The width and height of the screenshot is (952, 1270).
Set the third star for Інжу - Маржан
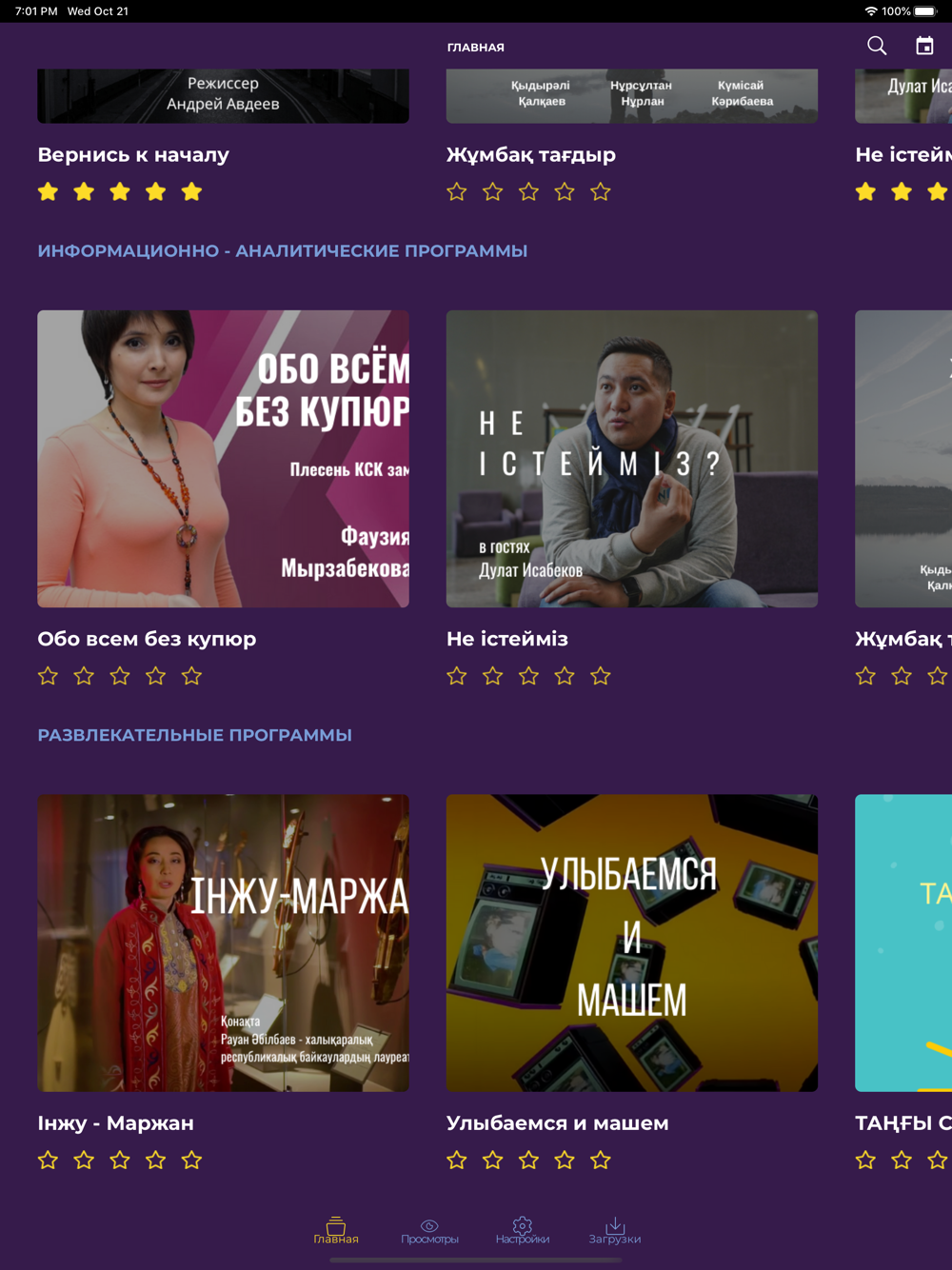click(120, 1160)
